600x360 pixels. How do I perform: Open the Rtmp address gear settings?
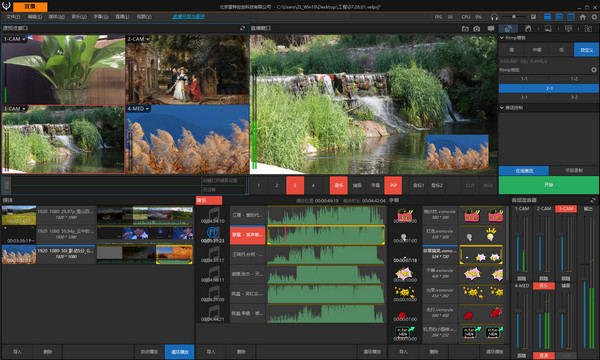pyautogui.click(x=594, y=70)
